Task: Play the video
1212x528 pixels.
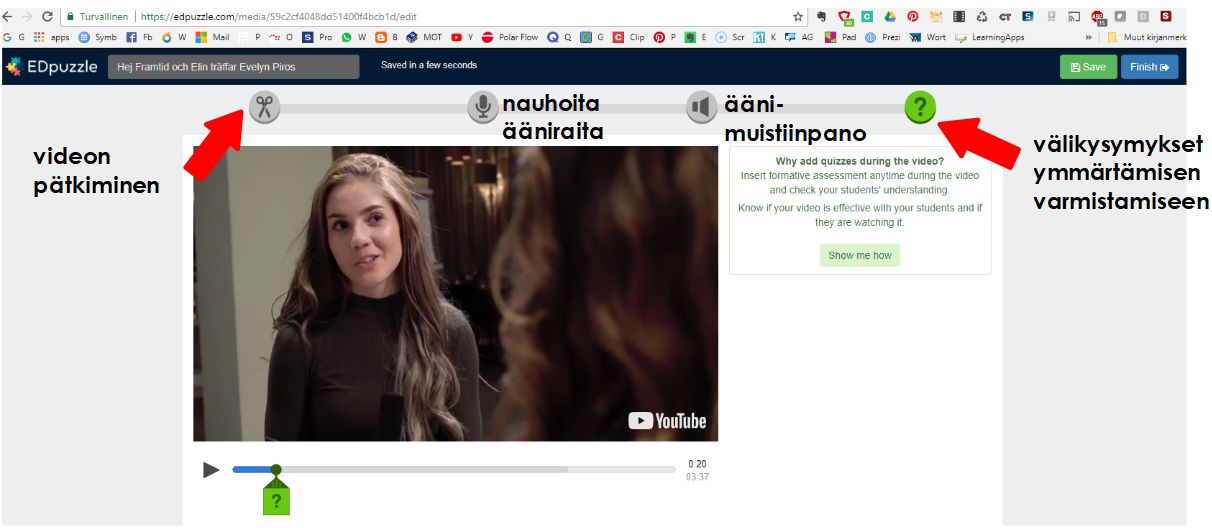Action: 211,470
